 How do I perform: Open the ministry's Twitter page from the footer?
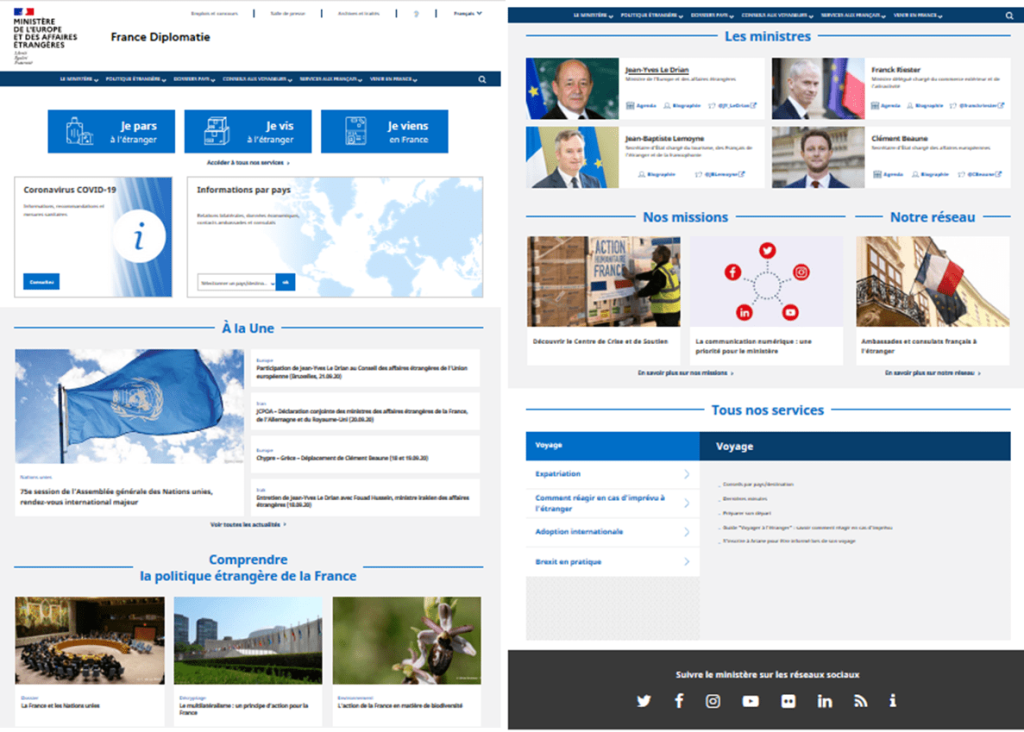point(643,701)
